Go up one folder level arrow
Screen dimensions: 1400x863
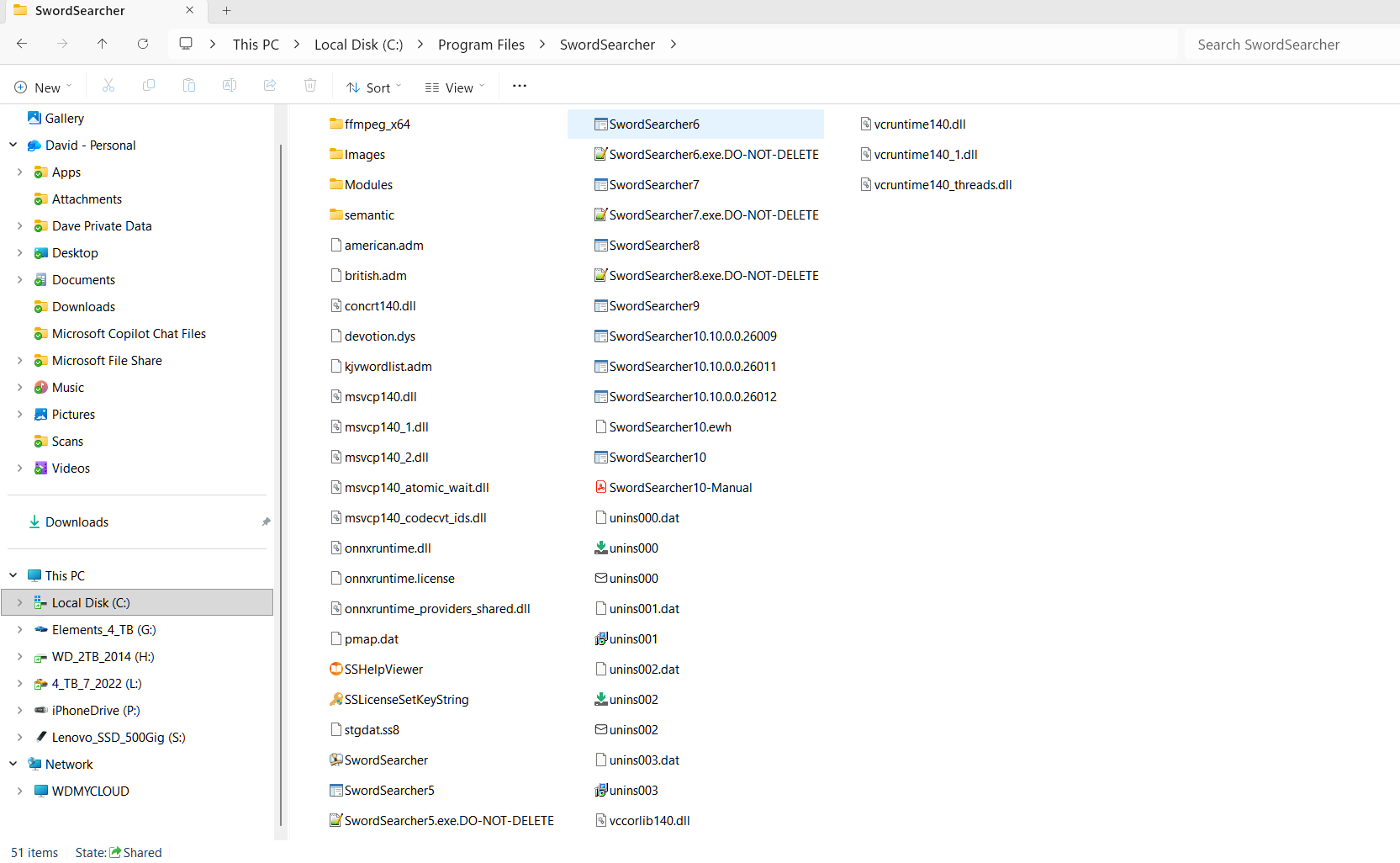[102, 44]
